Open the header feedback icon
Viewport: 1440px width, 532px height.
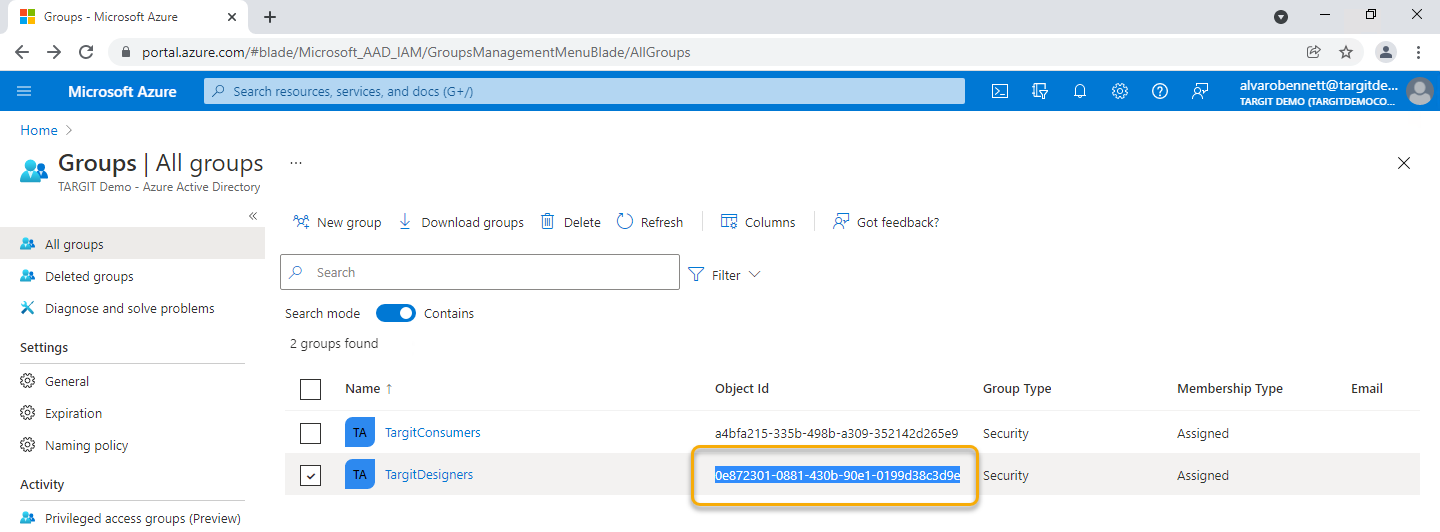(x=1200, y=91)
